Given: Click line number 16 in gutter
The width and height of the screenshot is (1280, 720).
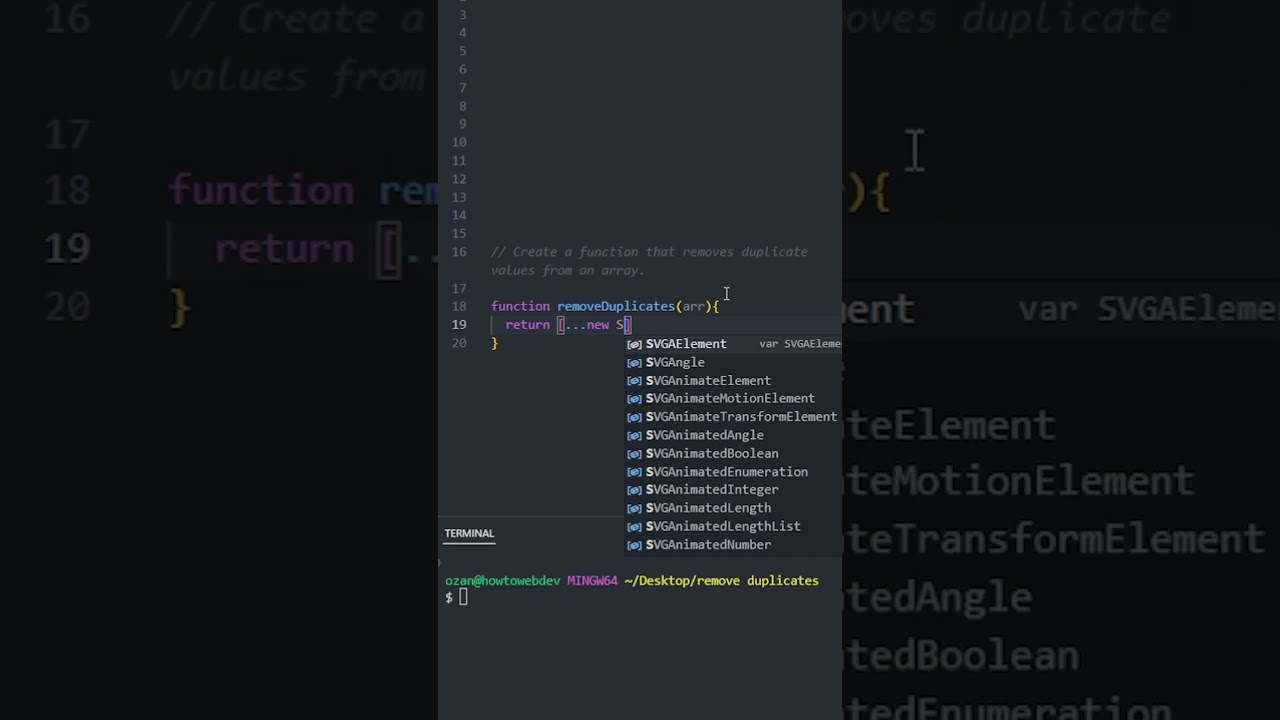Looking at the screenshot, I should pos(459,252).
